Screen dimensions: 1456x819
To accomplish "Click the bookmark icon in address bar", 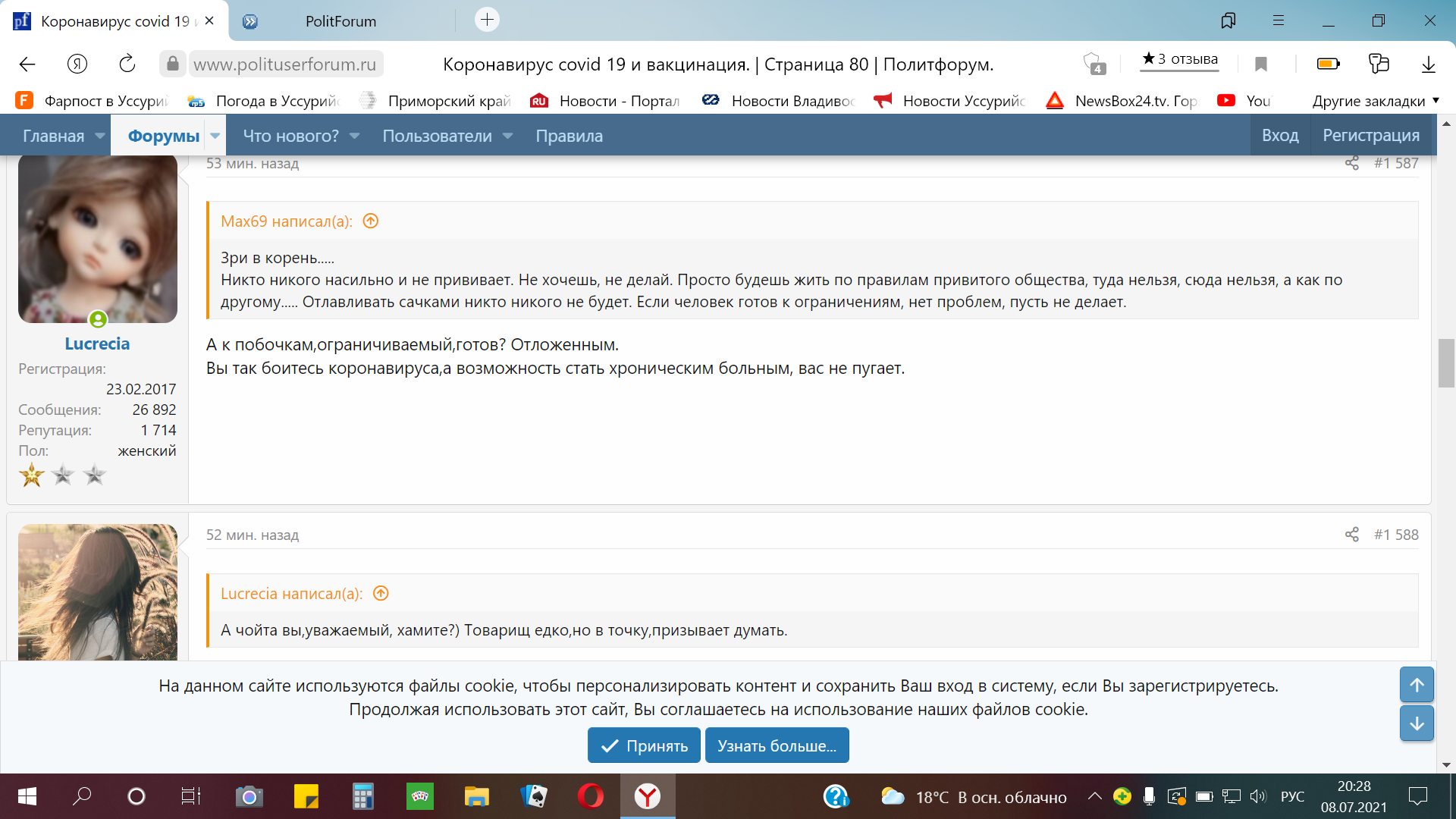I will 1260,64.
